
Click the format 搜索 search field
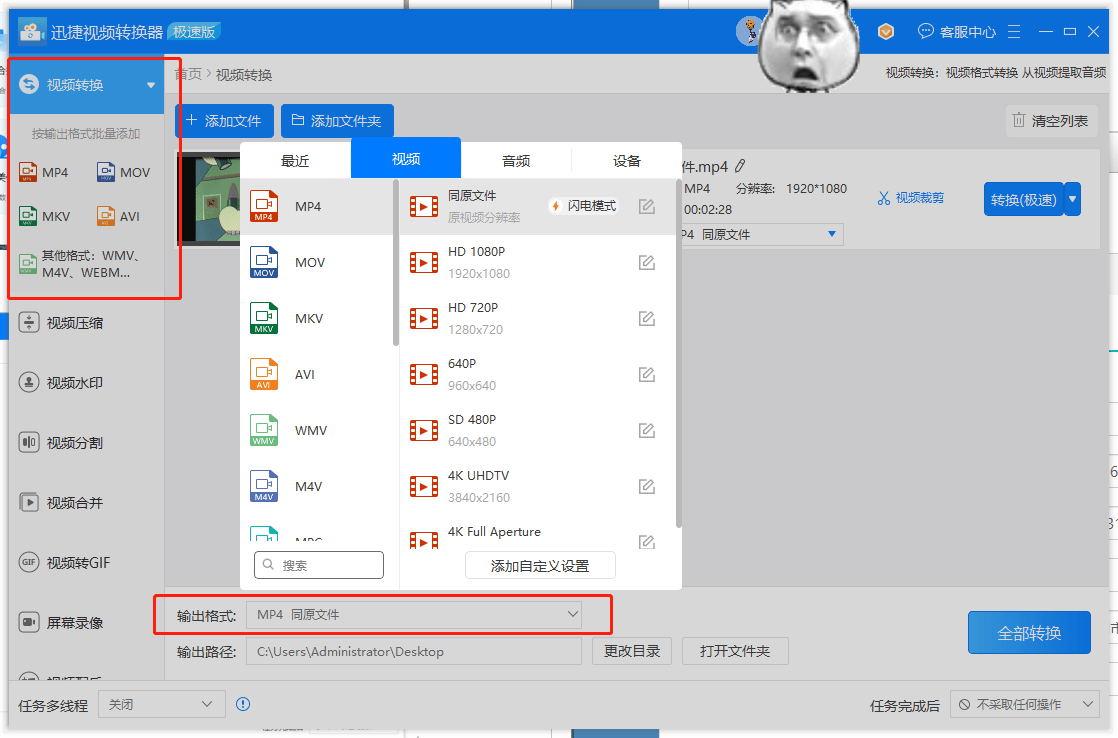[x=319, y=565]
